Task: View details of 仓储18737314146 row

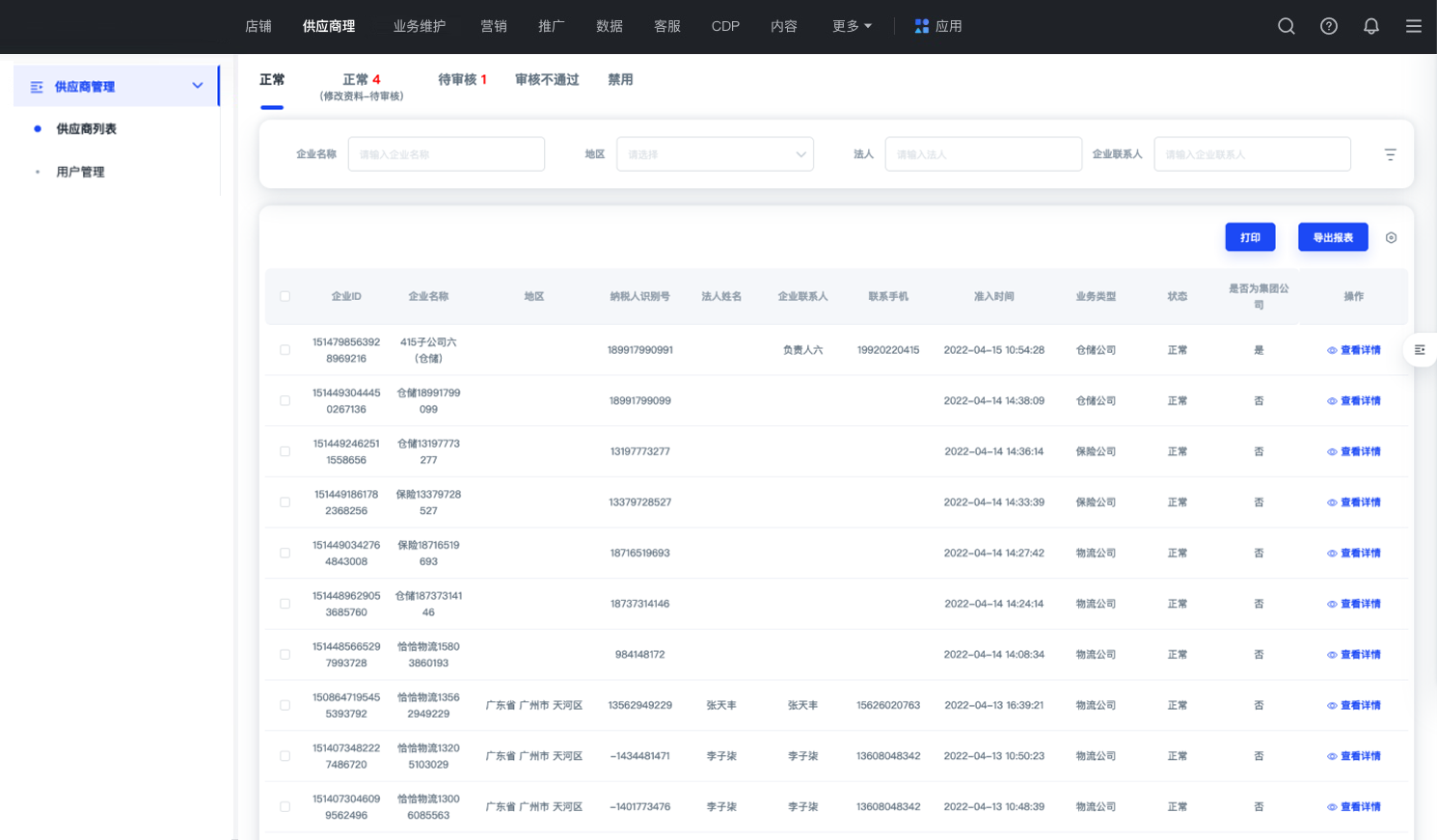Action: tap(1354, 604)
